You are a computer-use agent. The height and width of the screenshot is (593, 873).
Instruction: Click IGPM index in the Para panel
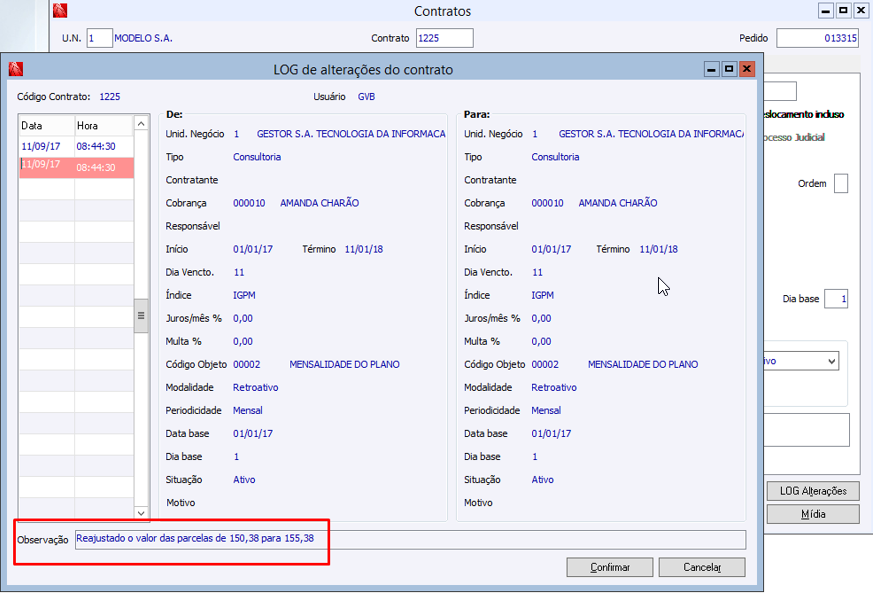point(542,295)
